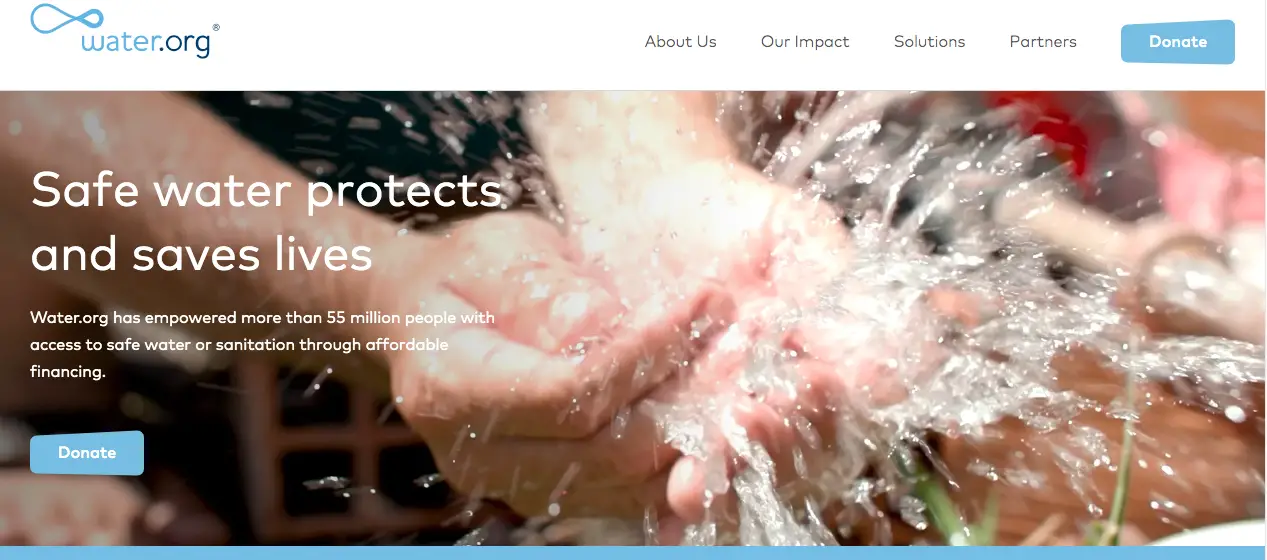This screenshot has height=560, width=1267.
Task: Open the Solutions navigation item
Action: pos(929,42)
